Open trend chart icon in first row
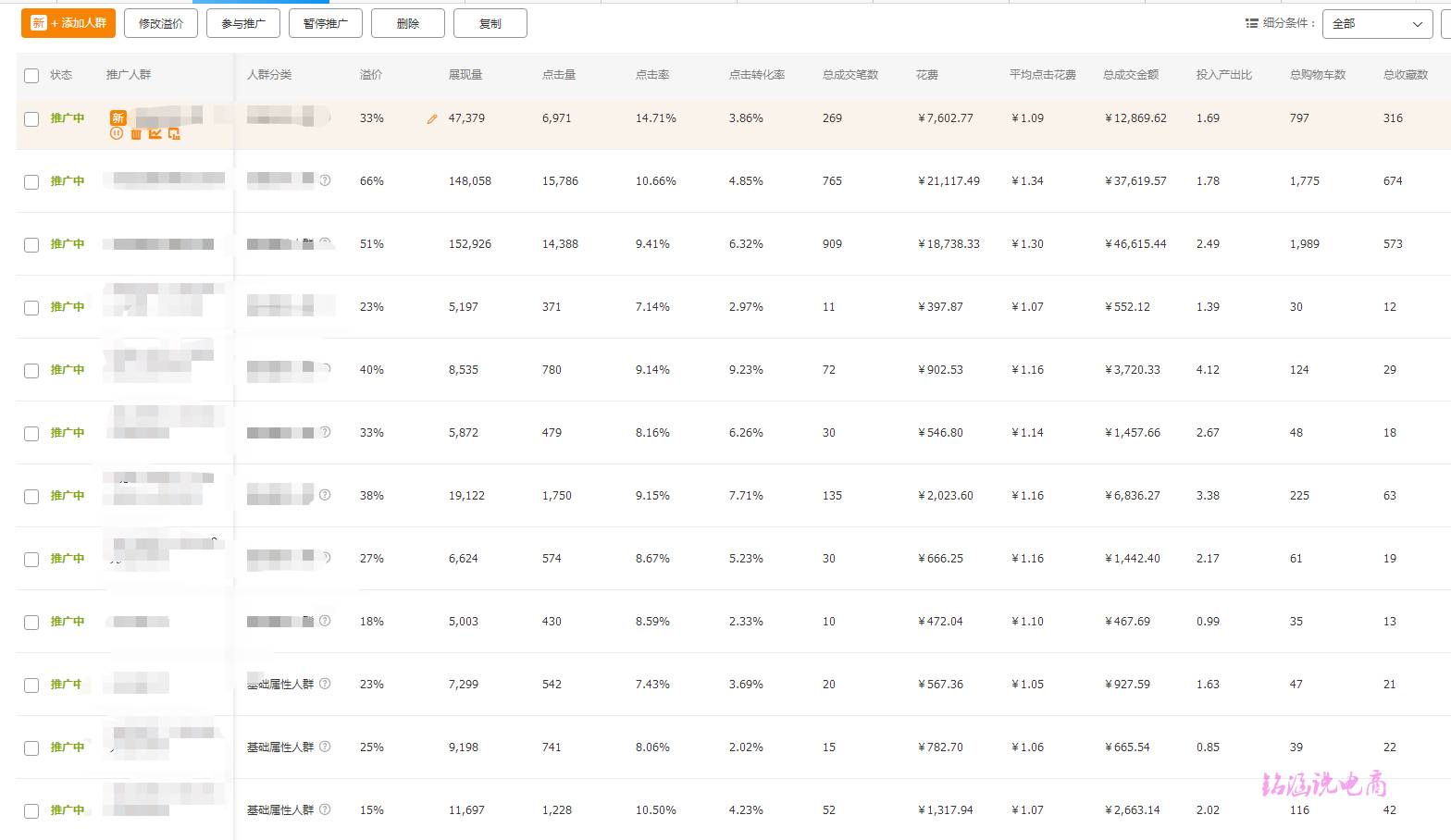The image size is (1451, 840). (x=155, y=133)
